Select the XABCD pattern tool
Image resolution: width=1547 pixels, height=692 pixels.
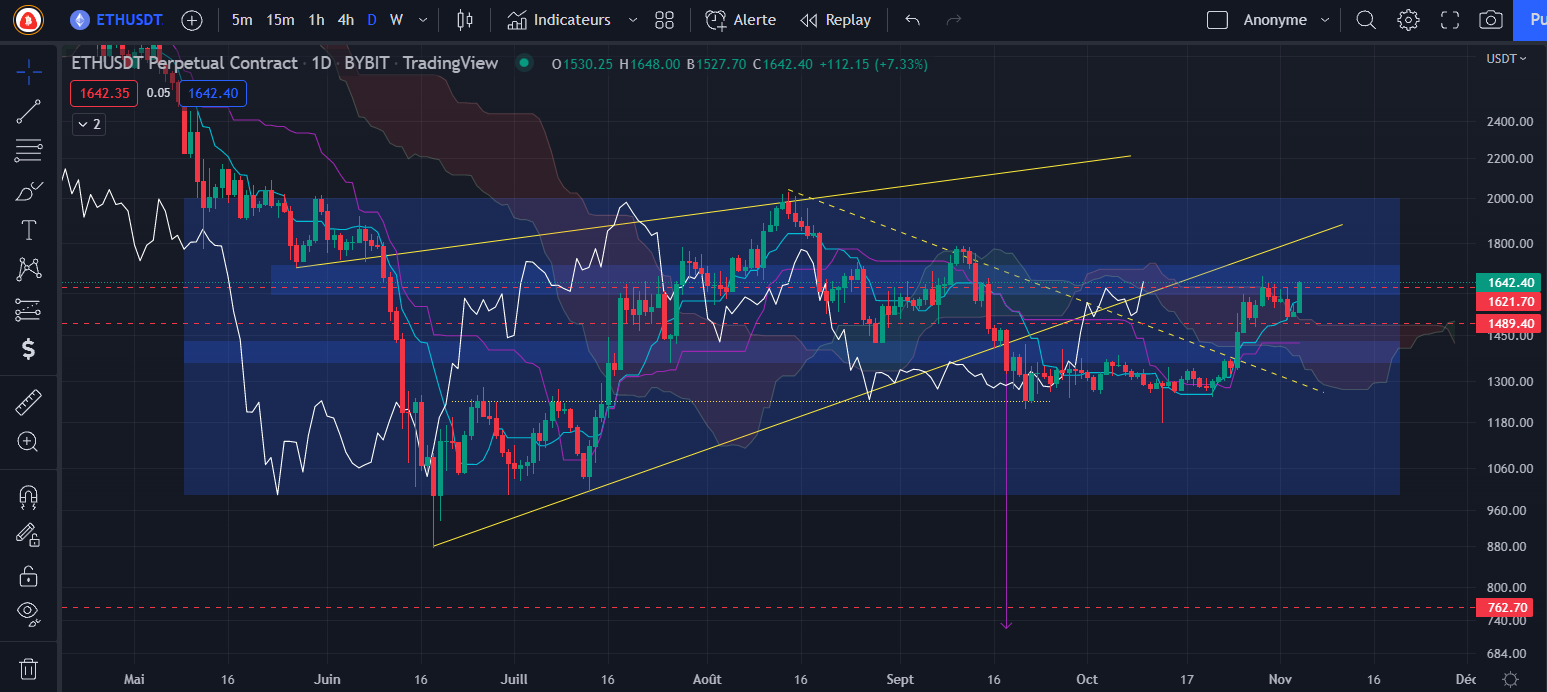pos(28,270)
